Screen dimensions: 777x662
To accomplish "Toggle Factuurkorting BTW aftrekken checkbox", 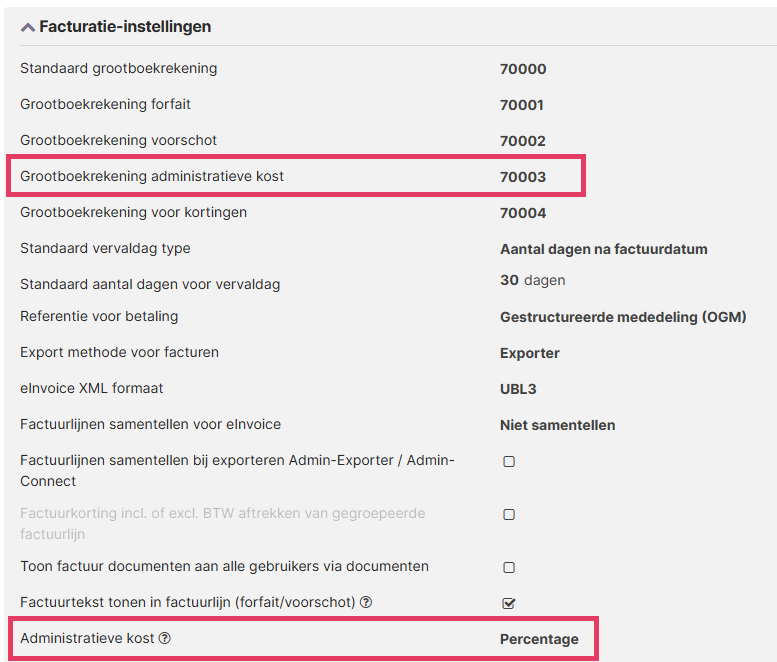I will click(x=509, y=515).
